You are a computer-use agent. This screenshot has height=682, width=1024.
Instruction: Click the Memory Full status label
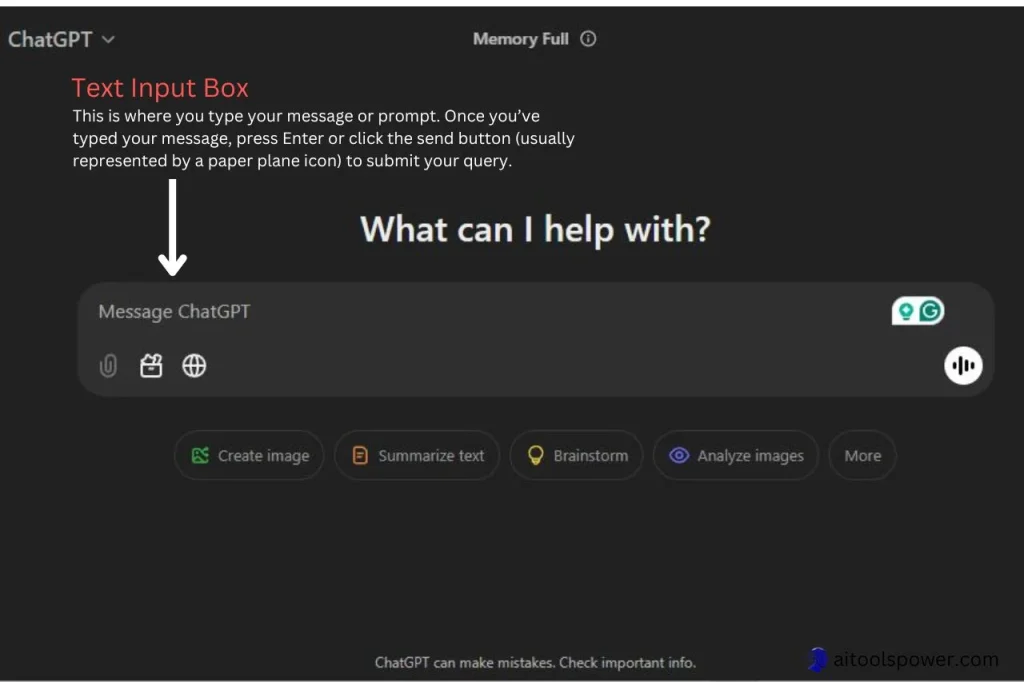520,39
